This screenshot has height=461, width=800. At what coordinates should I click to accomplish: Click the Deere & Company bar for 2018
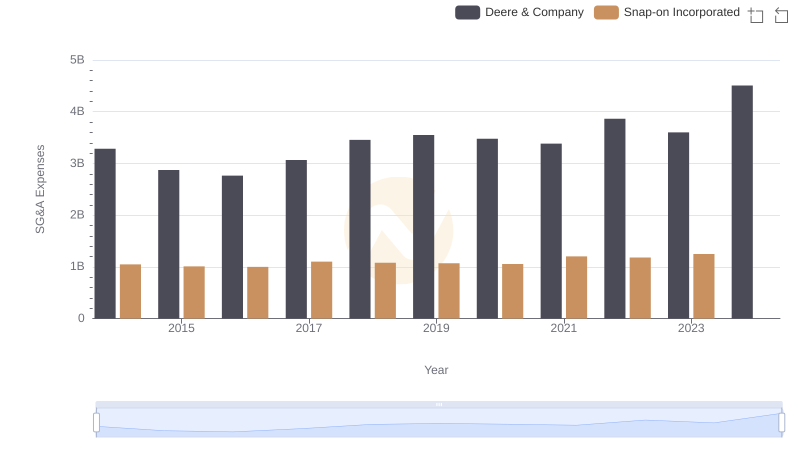coord(360,229)
